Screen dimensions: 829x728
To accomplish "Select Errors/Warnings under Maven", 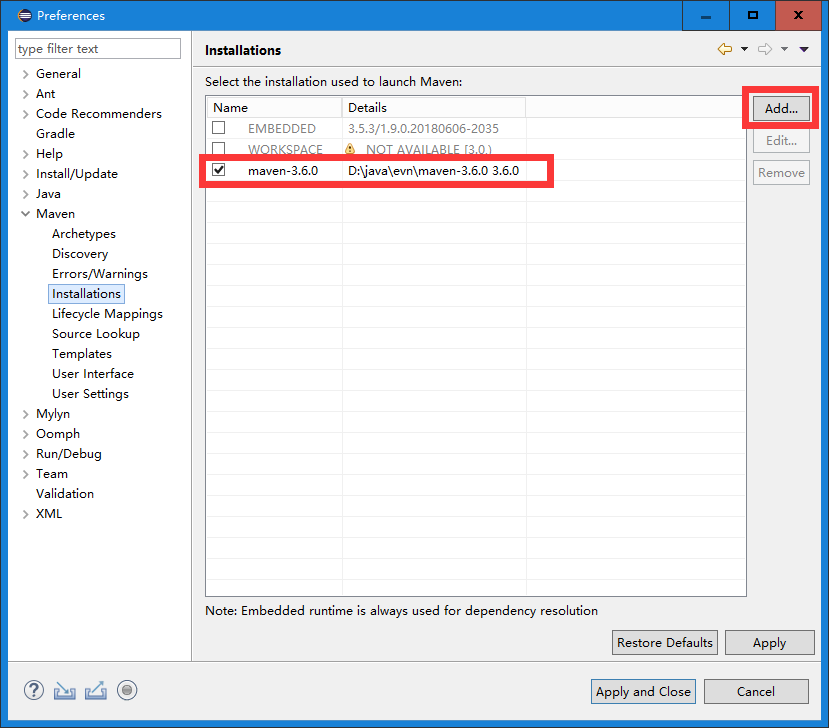I will pos(100,274).
